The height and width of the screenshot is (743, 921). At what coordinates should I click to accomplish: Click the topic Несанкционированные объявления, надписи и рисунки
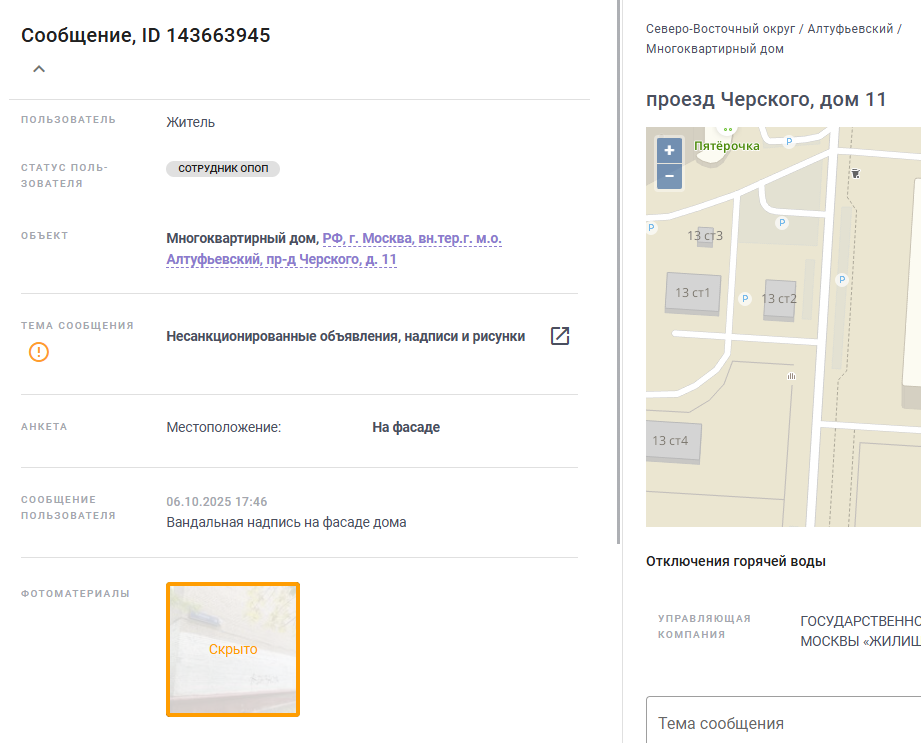point(345,337)
